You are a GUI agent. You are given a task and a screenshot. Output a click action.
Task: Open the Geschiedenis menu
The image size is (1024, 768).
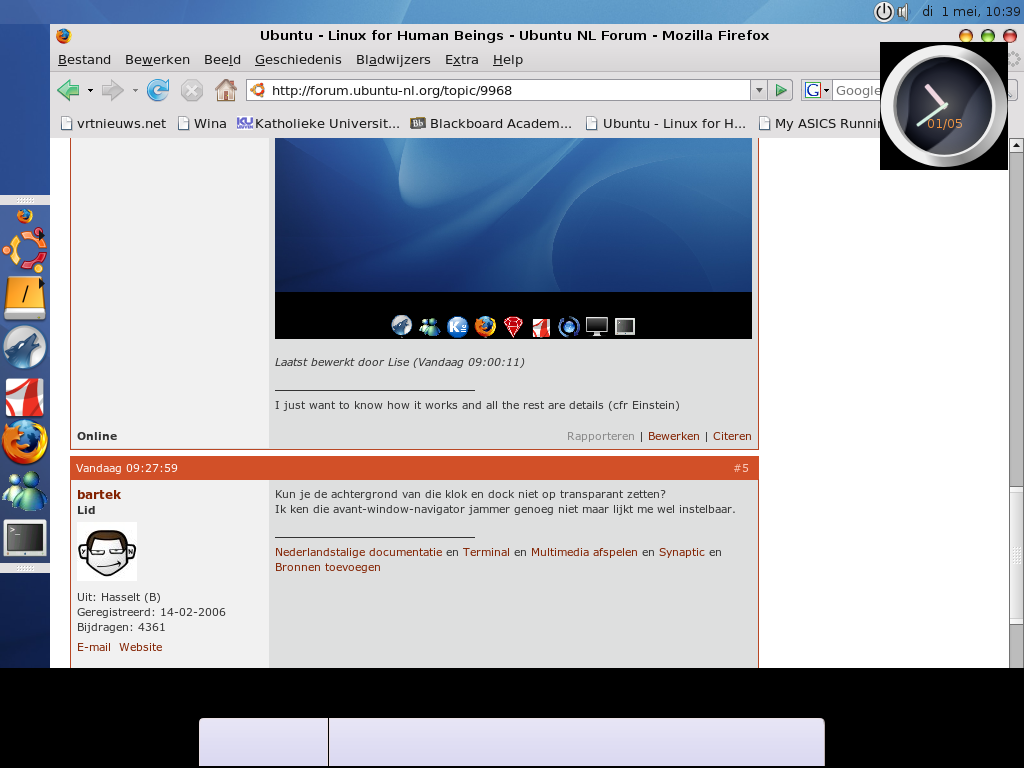[298, 60]
